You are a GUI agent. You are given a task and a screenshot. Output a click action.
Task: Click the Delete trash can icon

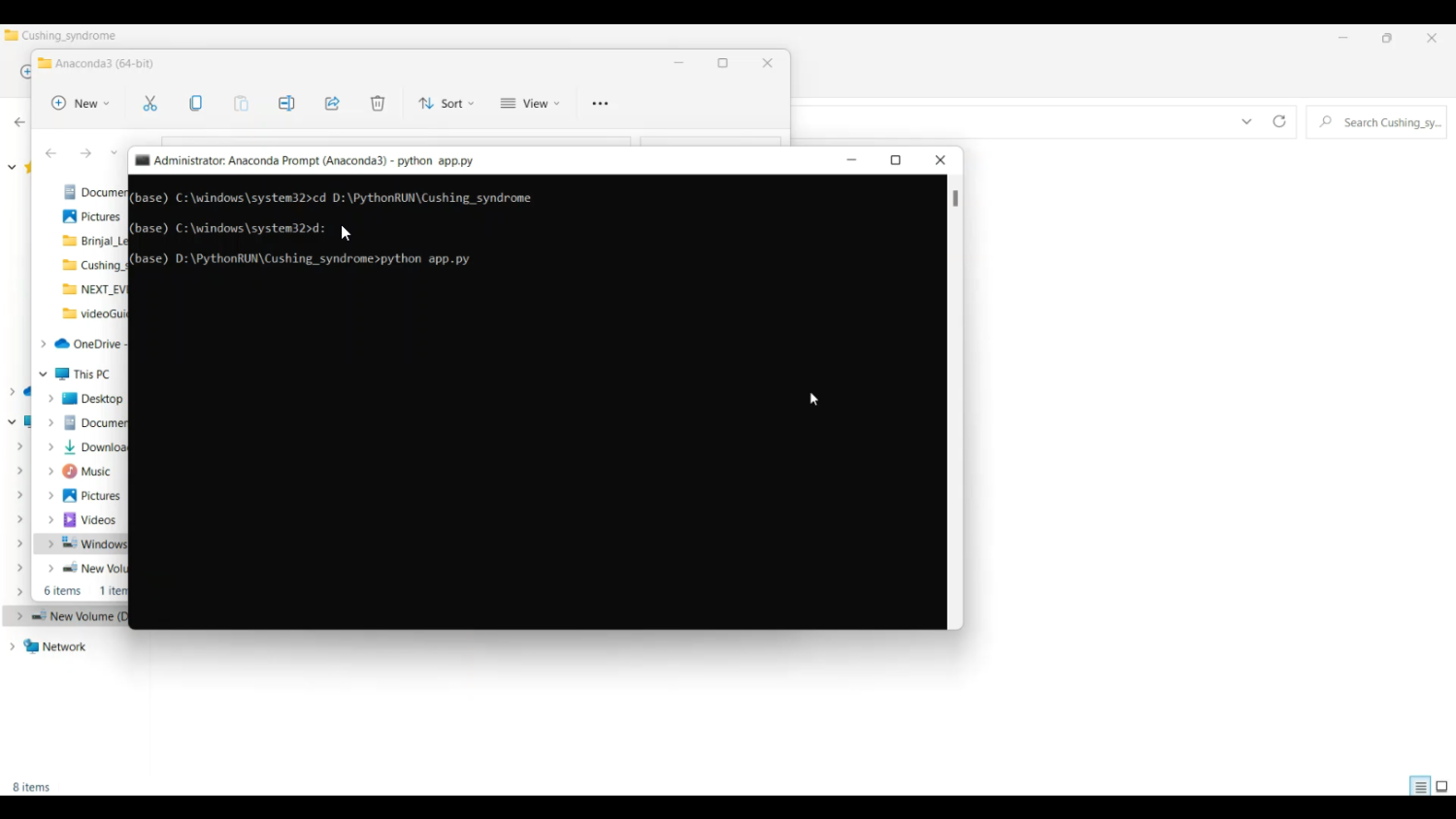[x=378, y=104]
